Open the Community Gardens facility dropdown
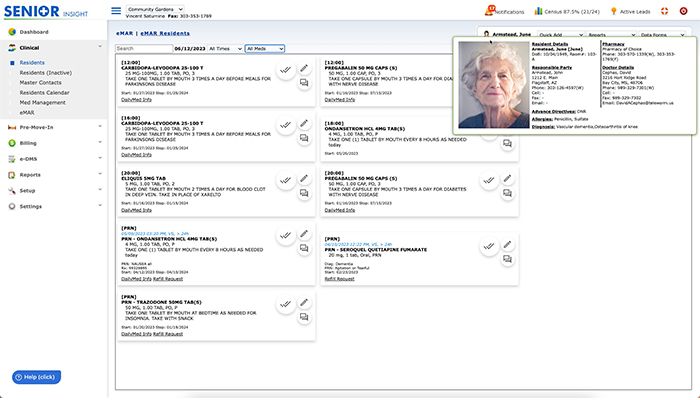Viewport: 700px width, 400px height. click(155, 9)
